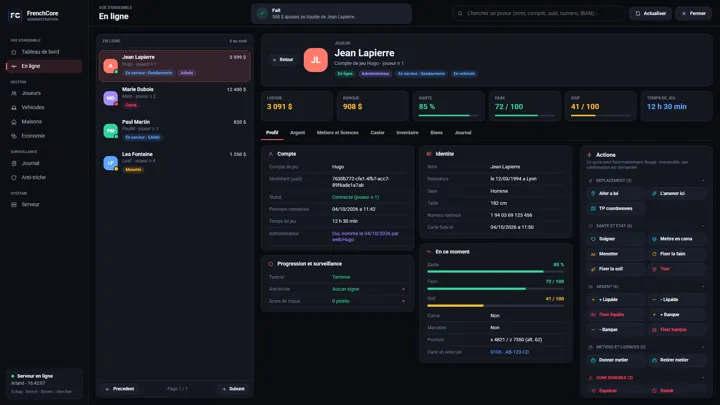The image size is (720, 405).
Task: Click the Menotter handcuff action
Action: pyautogui.click(x=616, y=254)
